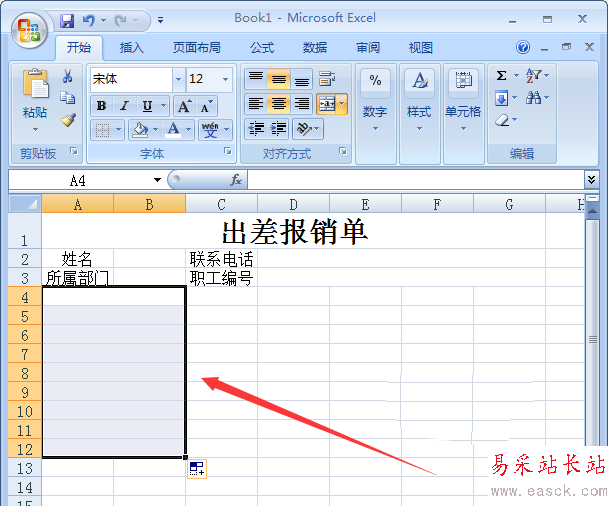Image resolution: width=608 pixels, height=506 pixels.
Task: Open the 样式 styles group
Action: (419, 112)
